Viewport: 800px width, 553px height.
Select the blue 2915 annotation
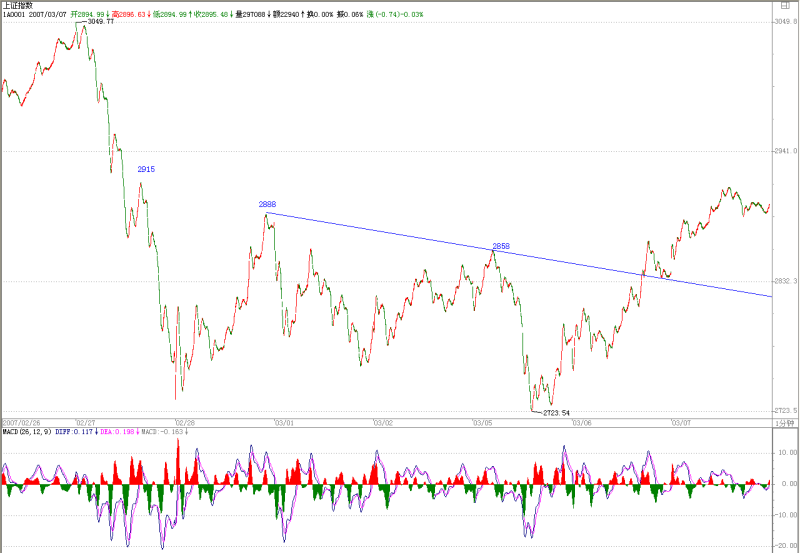point(146,169)
